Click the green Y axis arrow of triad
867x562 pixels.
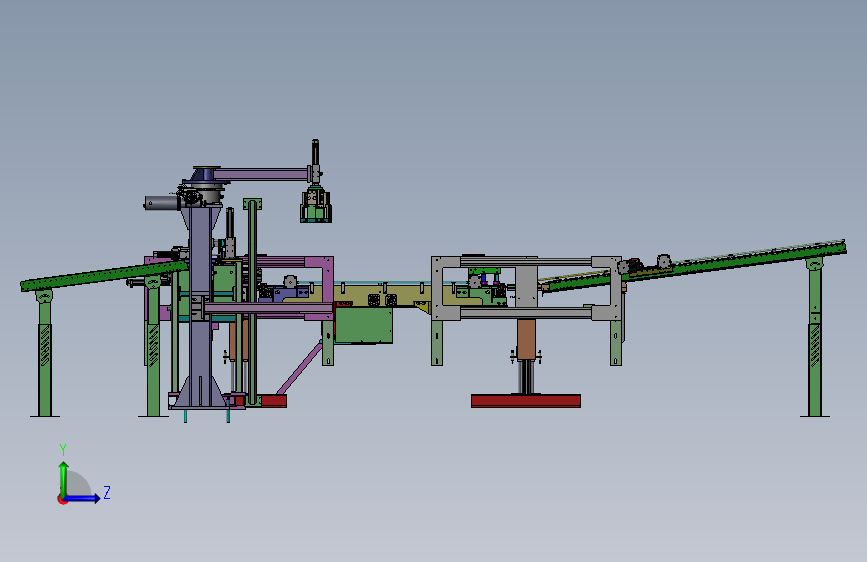tap(64, 478)
